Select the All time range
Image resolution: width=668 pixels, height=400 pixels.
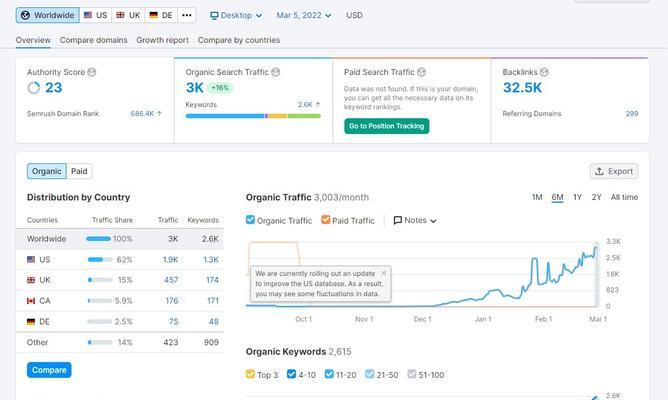coord(624,197)
